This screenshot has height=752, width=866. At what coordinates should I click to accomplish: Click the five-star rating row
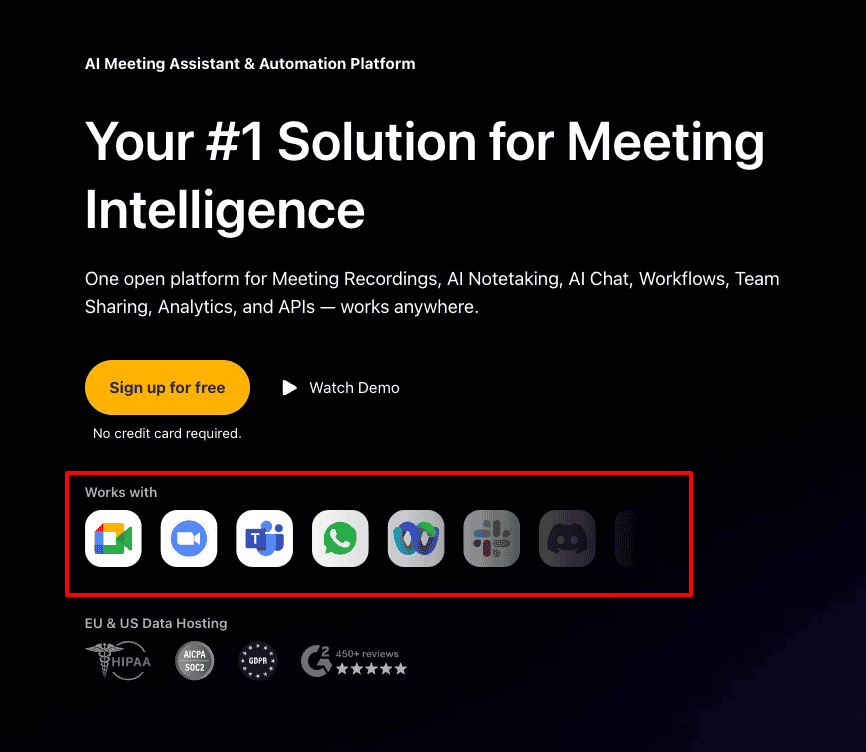point(372,669)
